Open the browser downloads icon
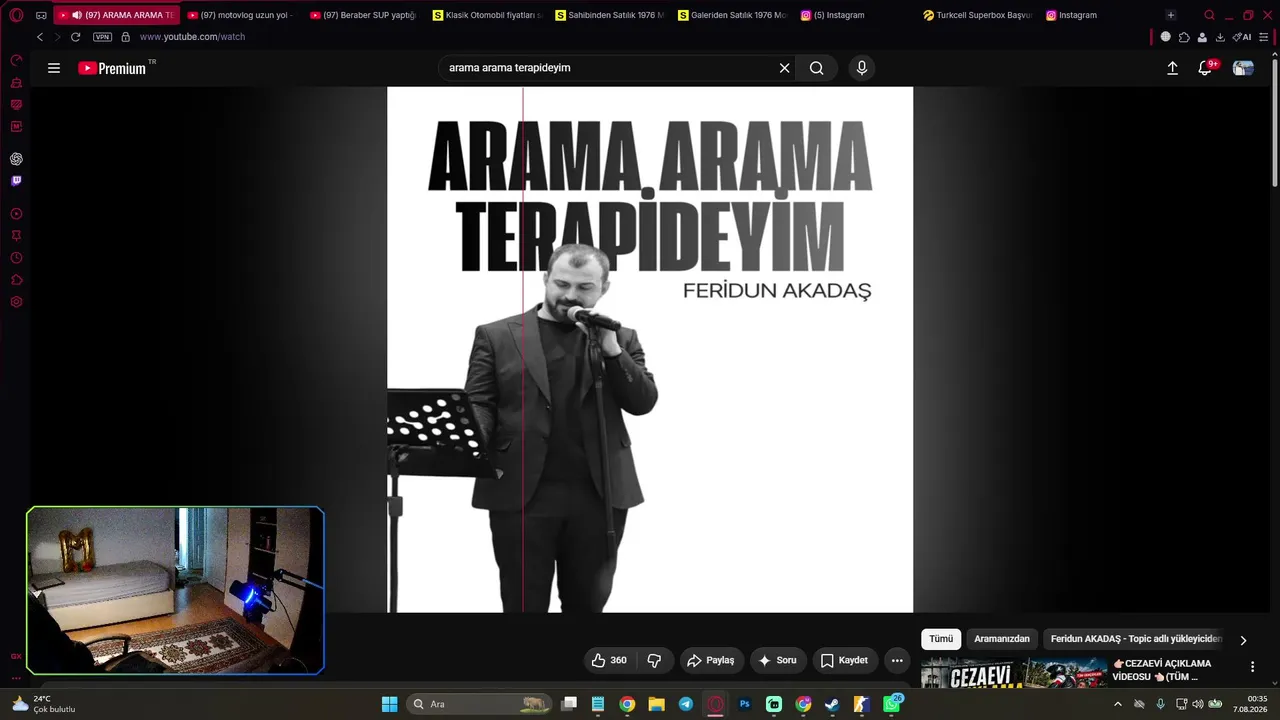Image resolution: width=1280 pixels, height=720 pixels. (1220, 37)
